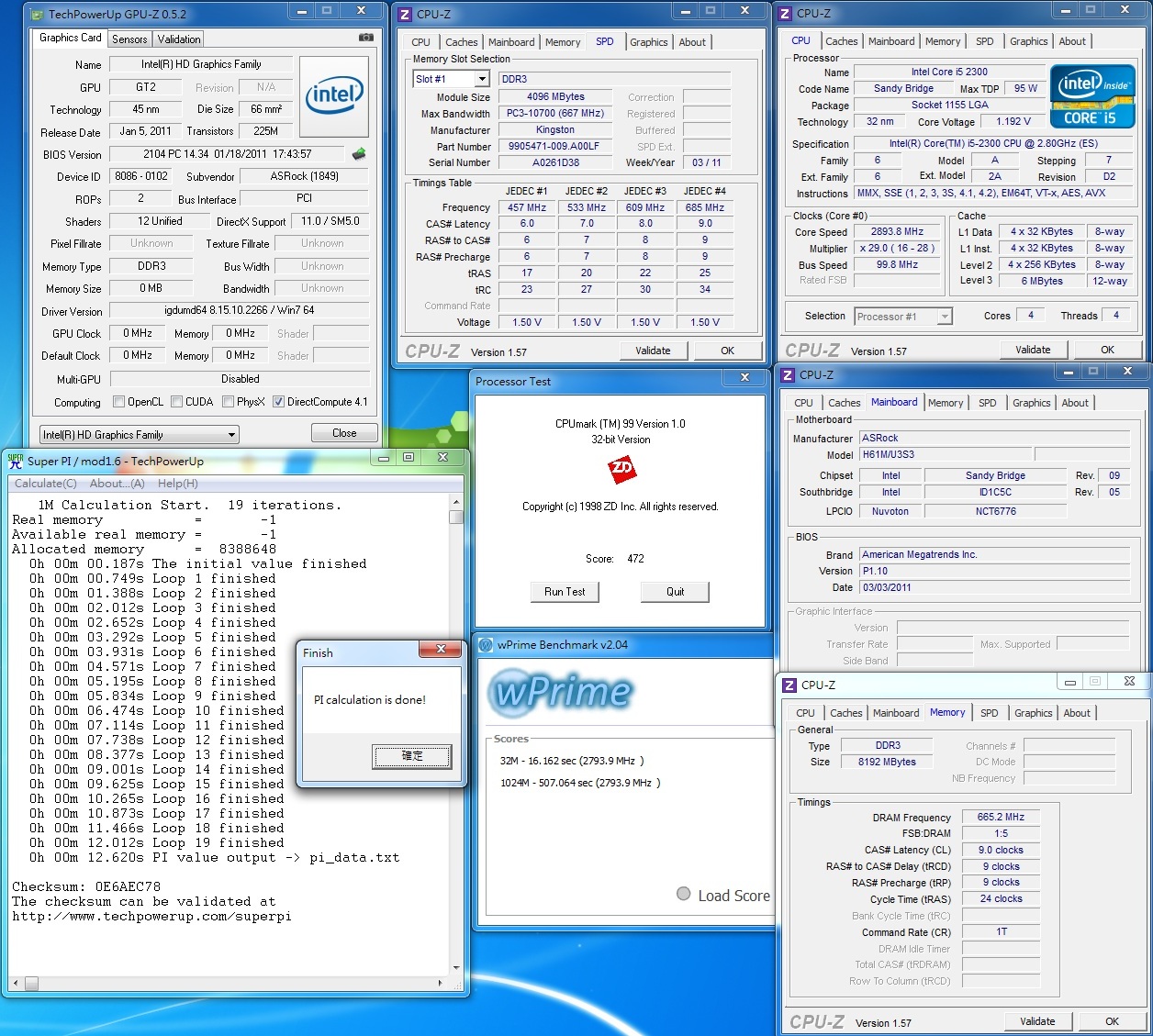Screen dimensions: 1153x1036
Task: Click the Intel logo in GPU-Z
Action: tap(334, 96)
